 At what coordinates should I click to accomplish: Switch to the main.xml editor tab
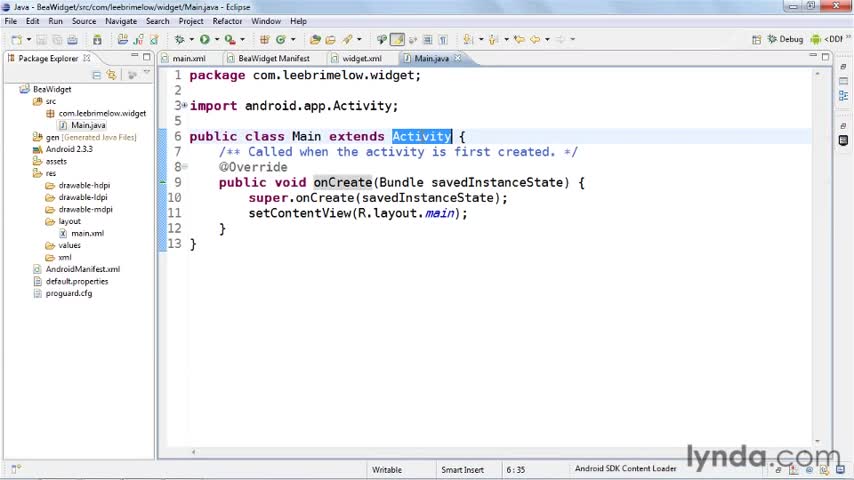click(x=188, y=58)
